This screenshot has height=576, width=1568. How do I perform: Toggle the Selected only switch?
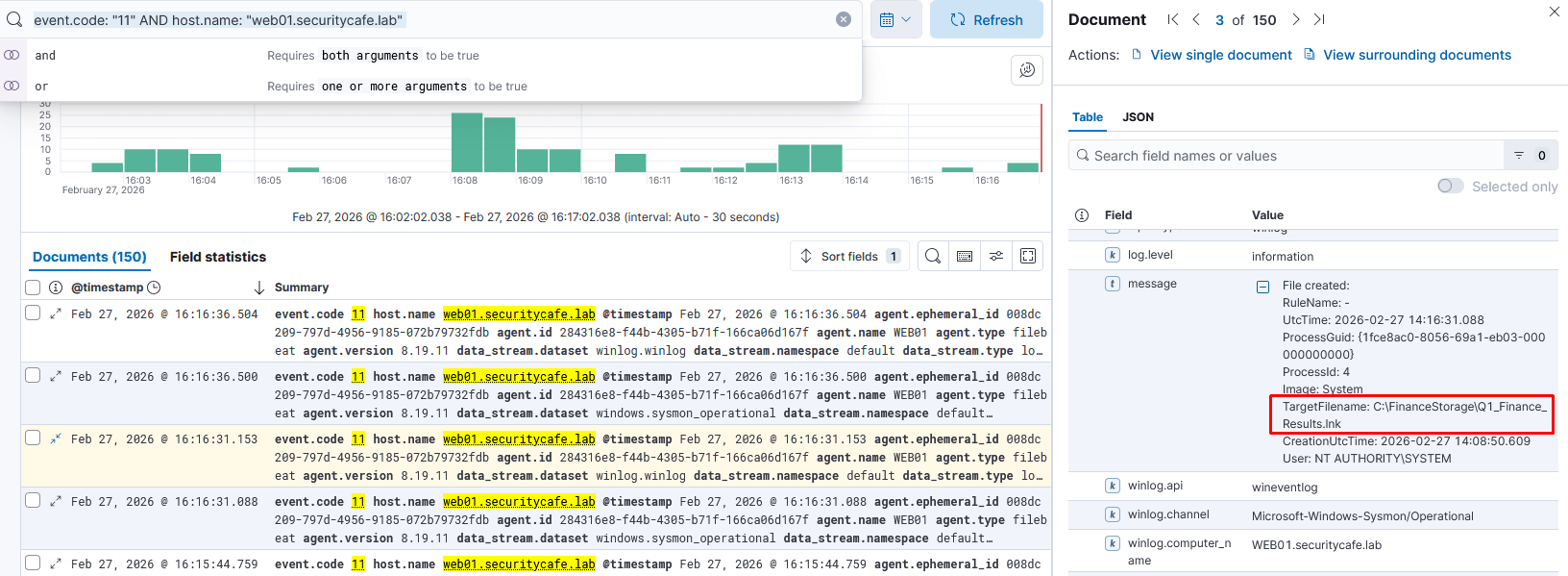(1451, 186)
